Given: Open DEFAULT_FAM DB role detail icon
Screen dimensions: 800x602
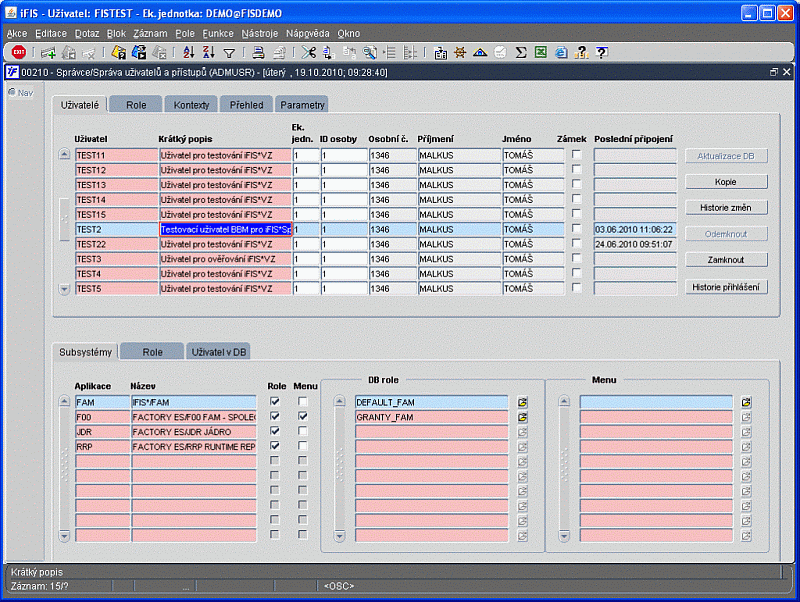Looking at the screenshot, I should pyautogui.click(x=522, y=402).
